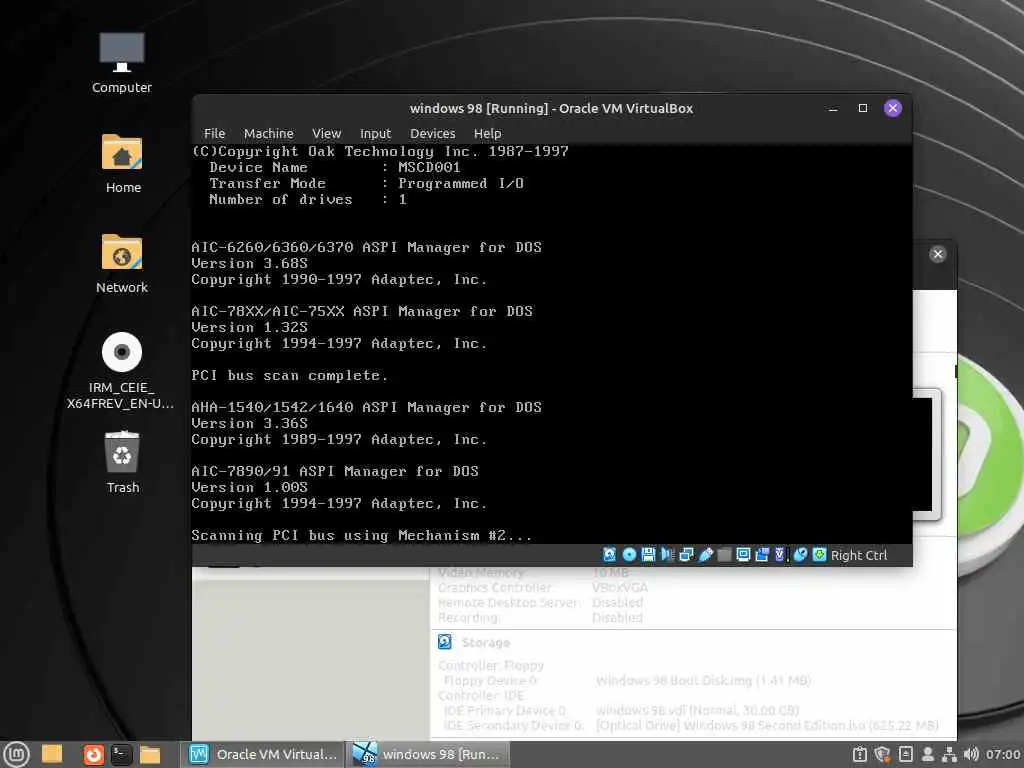Open the Computer desktop icon
The height and width of the screenshot is (768, 1024).
point(121,63)
